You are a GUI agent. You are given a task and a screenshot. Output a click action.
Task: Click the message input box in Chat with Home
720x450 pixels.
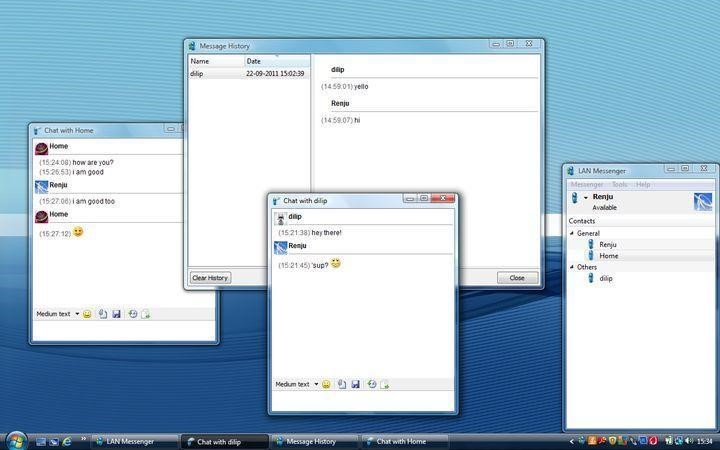tap(124, 331)
